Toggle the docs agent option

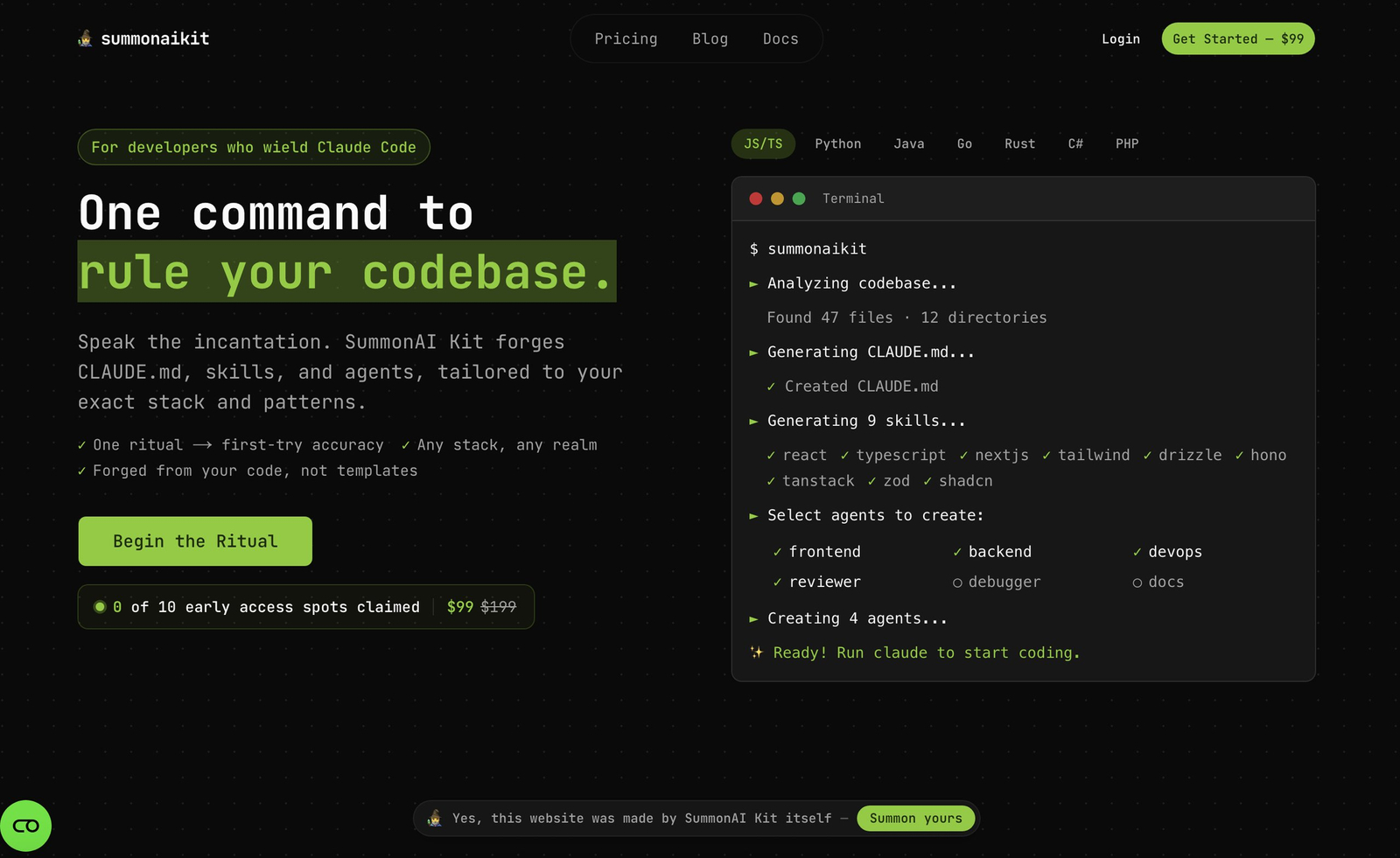click(1158, 582)
